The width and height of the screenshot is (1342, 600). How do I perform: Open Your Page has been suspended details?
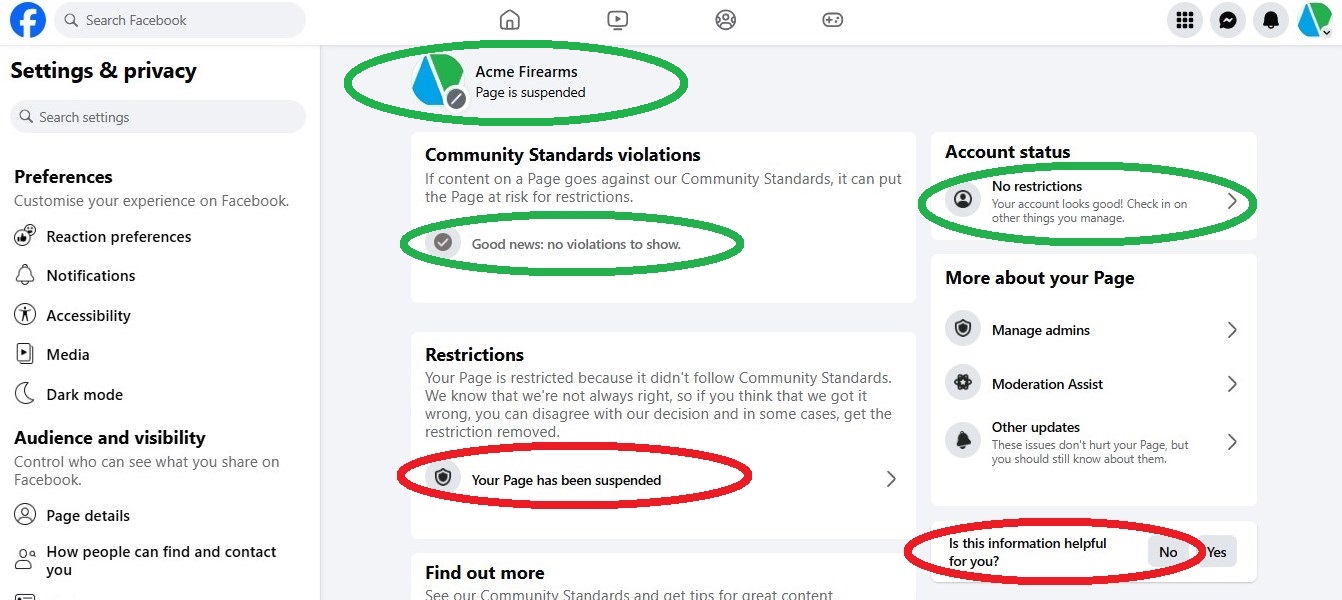click(x=662, y=479)
